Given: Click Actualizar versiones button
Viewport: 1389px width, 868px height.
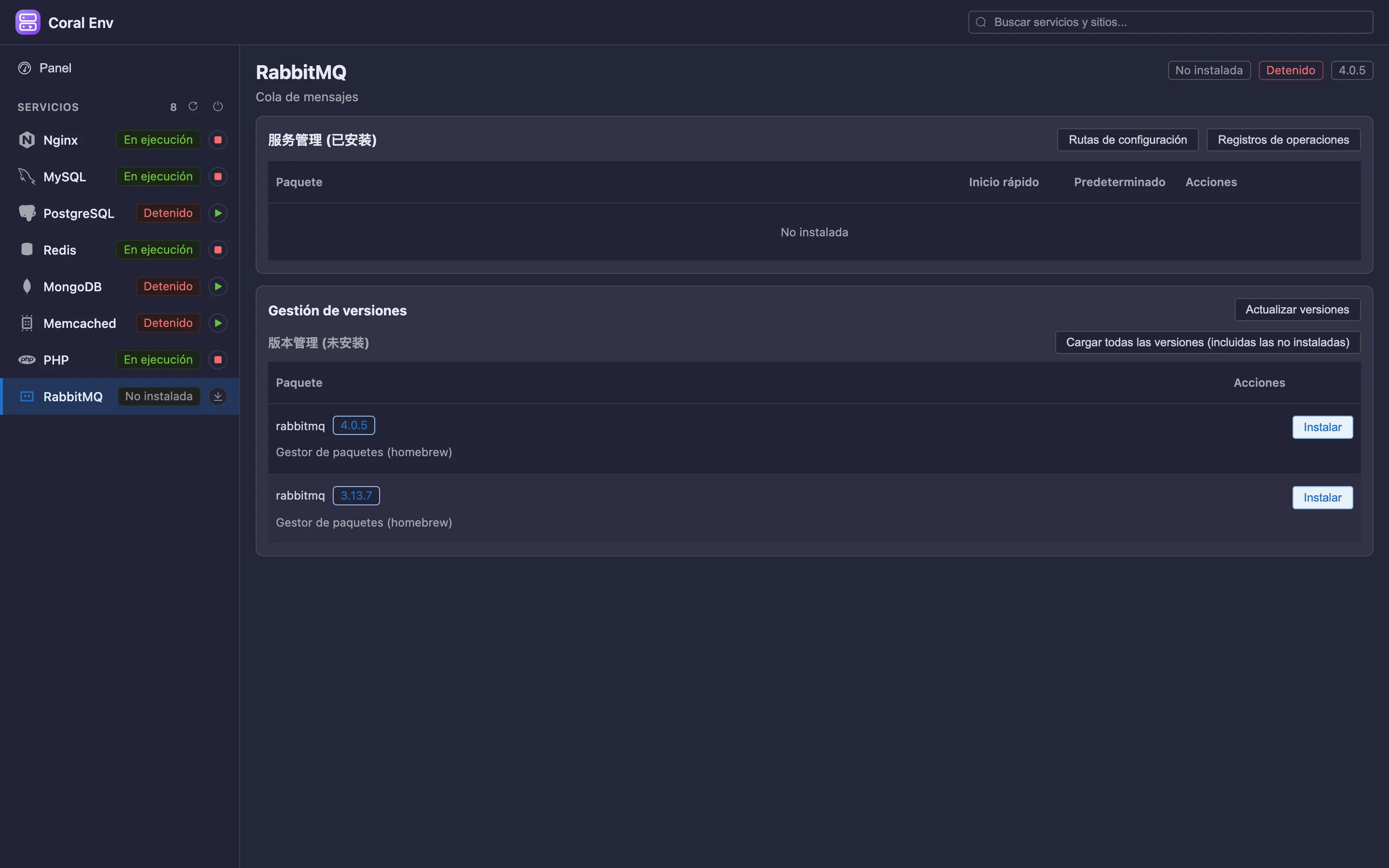Looking at the screenshot, I should 1297,310.
